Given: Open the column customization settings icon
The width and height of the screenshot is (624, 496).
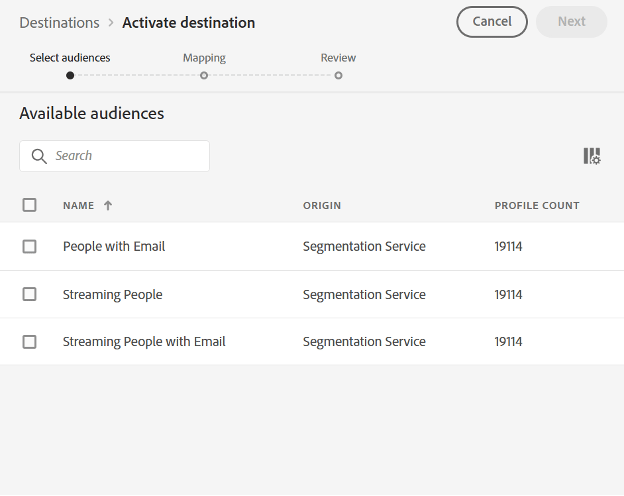Looking at the screenshot, I should [592, 156].
